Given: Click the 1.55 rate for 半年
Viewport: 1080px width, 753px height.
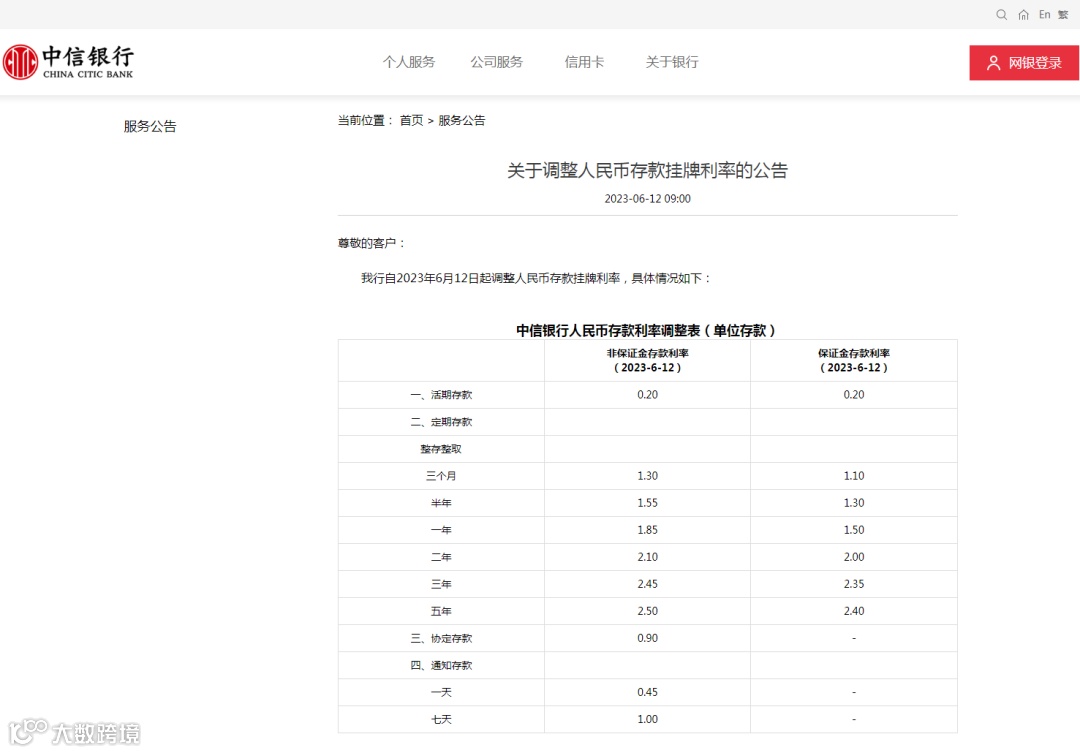Looking at the screenshot, I should [x=647, y=503].
